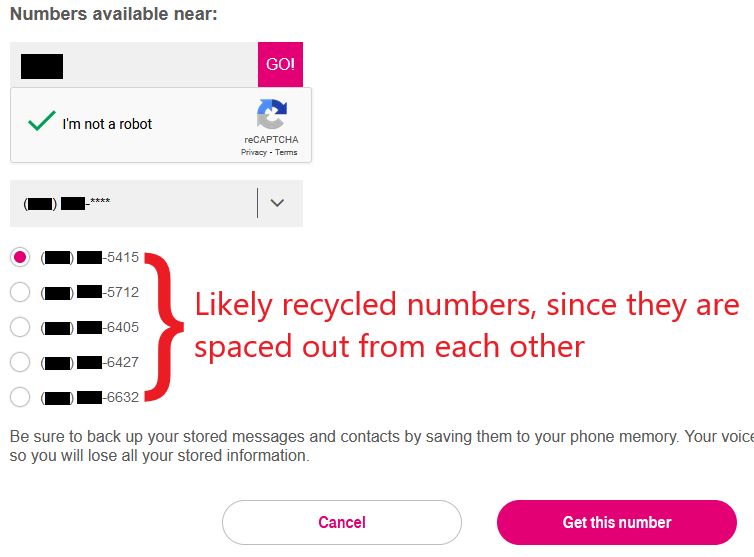
Task: Pick the radio button for number ending 6427
Action: (20, 362)
